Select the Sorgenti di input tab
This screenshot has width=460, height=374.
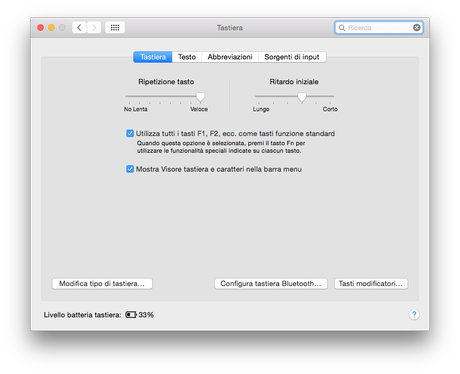292,57
